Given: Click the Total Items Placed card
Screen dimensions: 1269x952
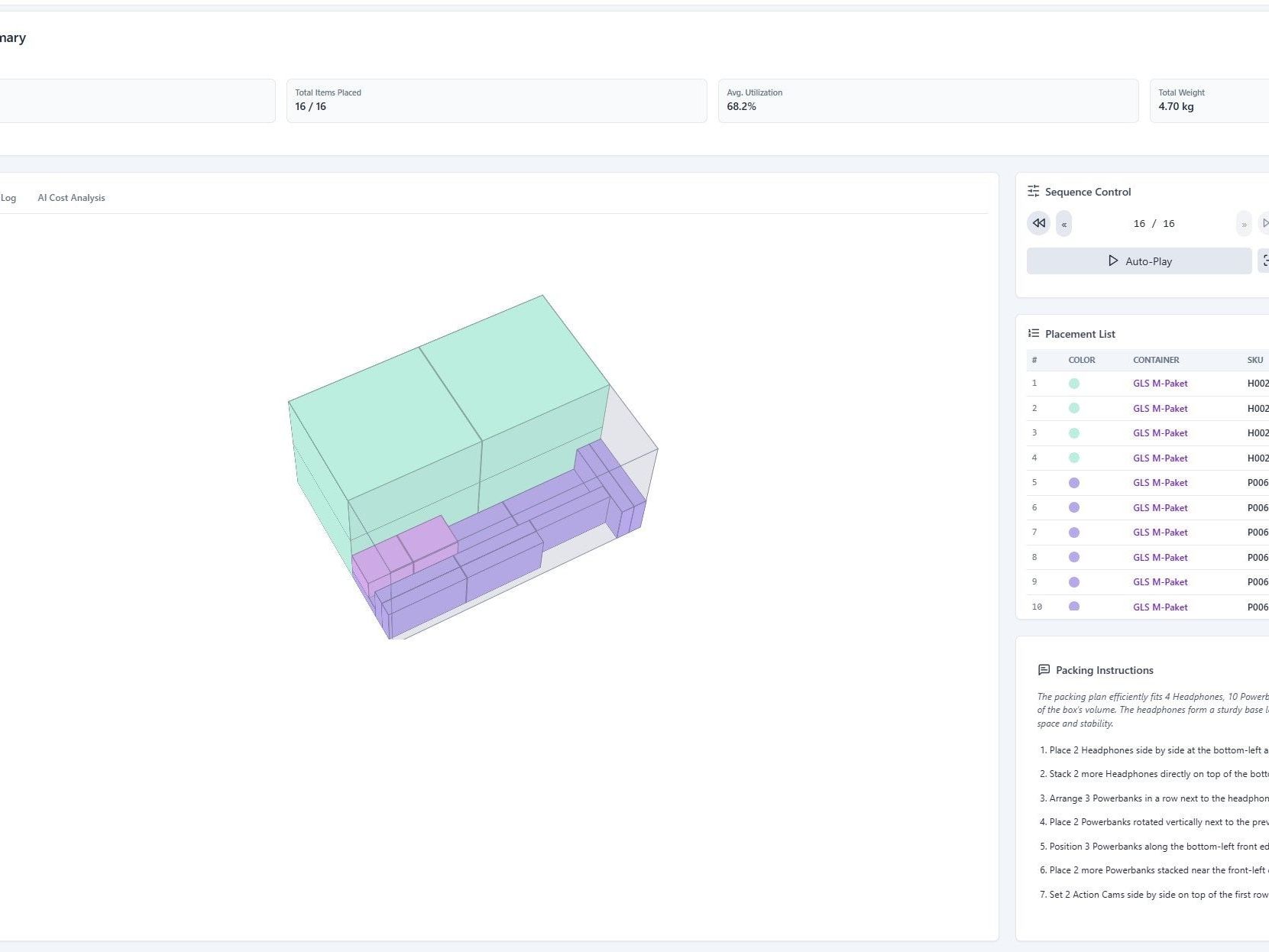Looking at the screenshot, I should (x=497, y=101).
